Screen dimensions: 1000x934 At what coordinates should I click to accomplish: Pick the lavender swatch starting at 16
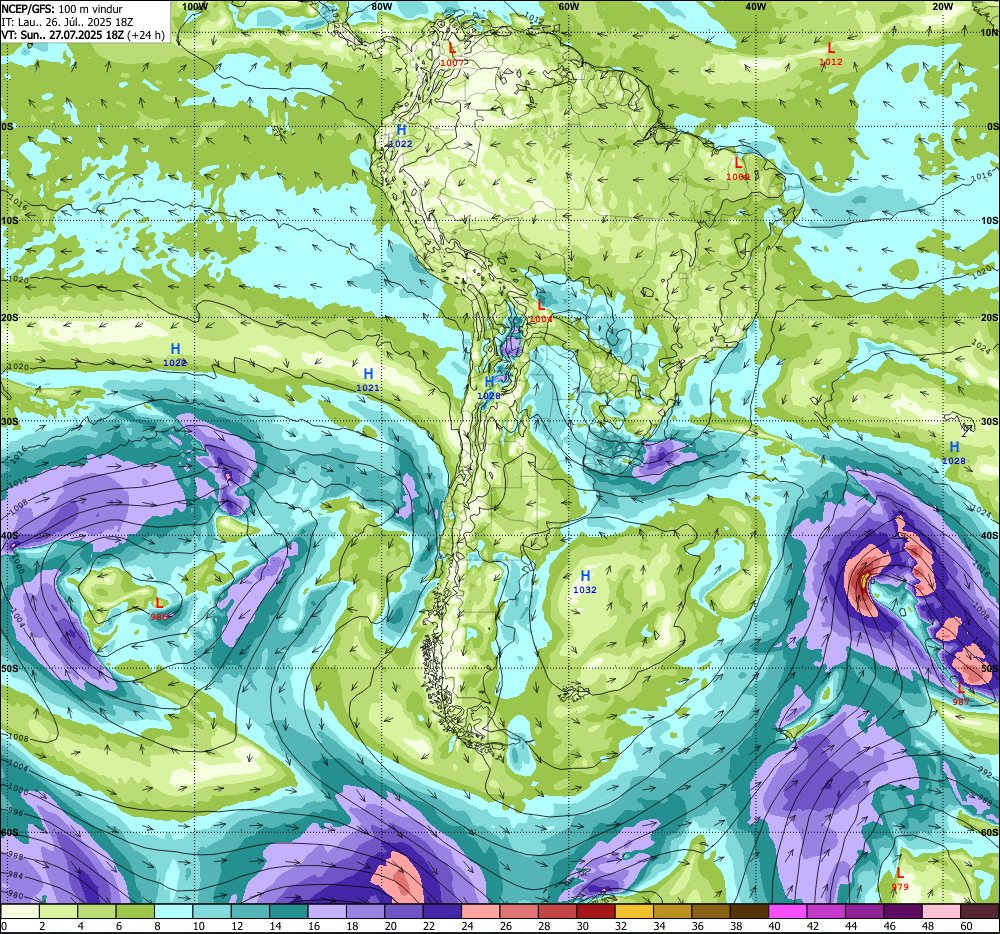click(327, 912)
